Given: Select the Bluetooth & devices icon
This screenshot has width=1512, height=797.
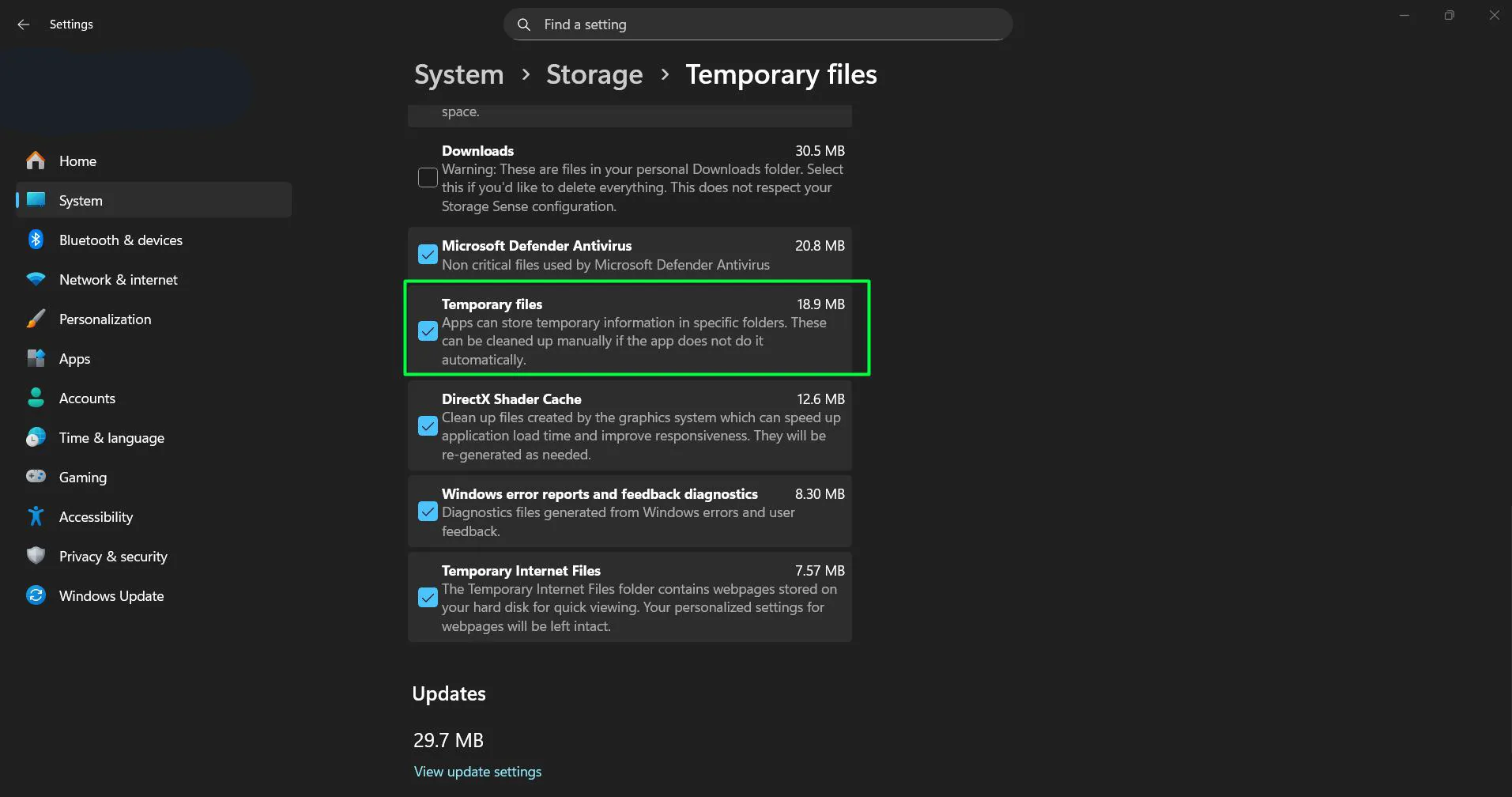Looking at the screenshot, I should [x=36, y=240].
